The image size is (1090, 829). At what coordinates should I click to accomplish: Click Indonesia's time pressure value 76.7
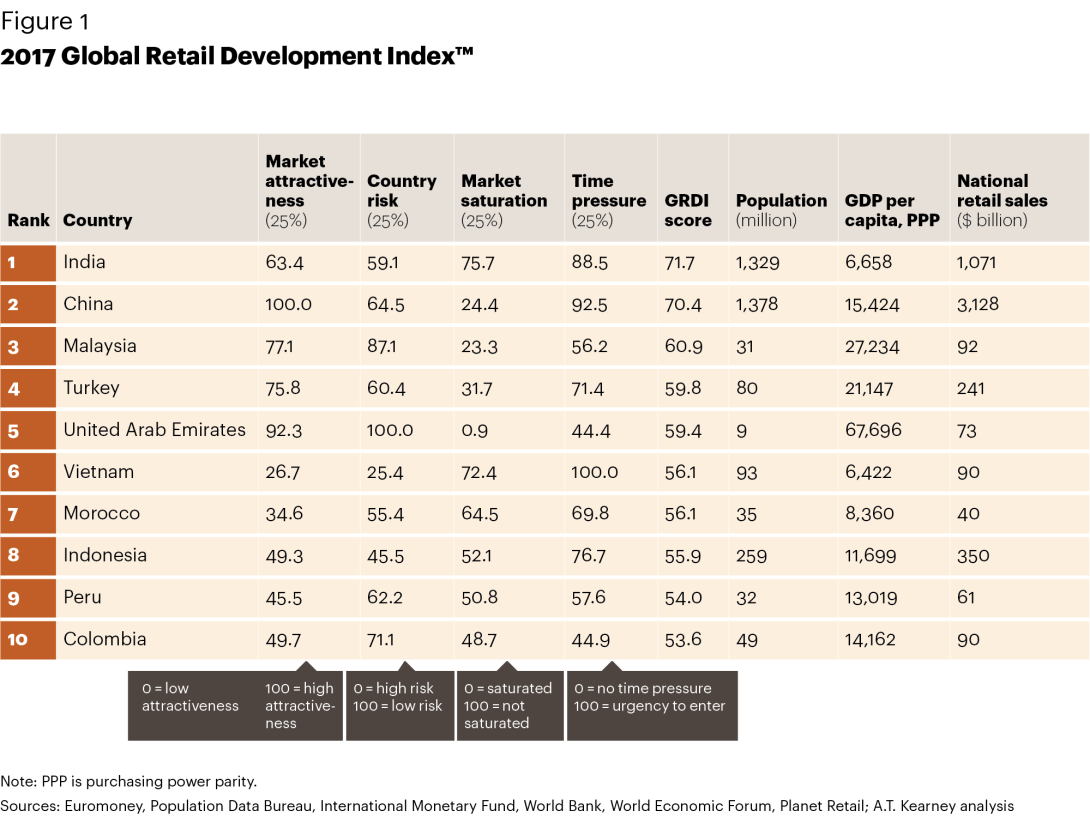pos(589,556)
